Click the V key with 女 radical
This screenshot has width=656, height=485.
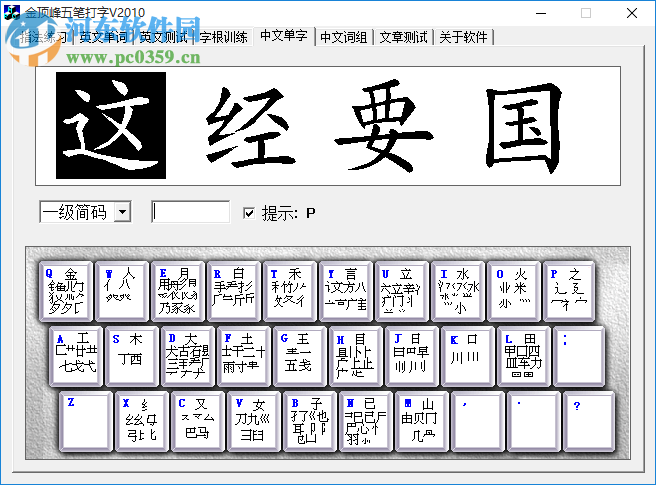[x=254, y=421]
